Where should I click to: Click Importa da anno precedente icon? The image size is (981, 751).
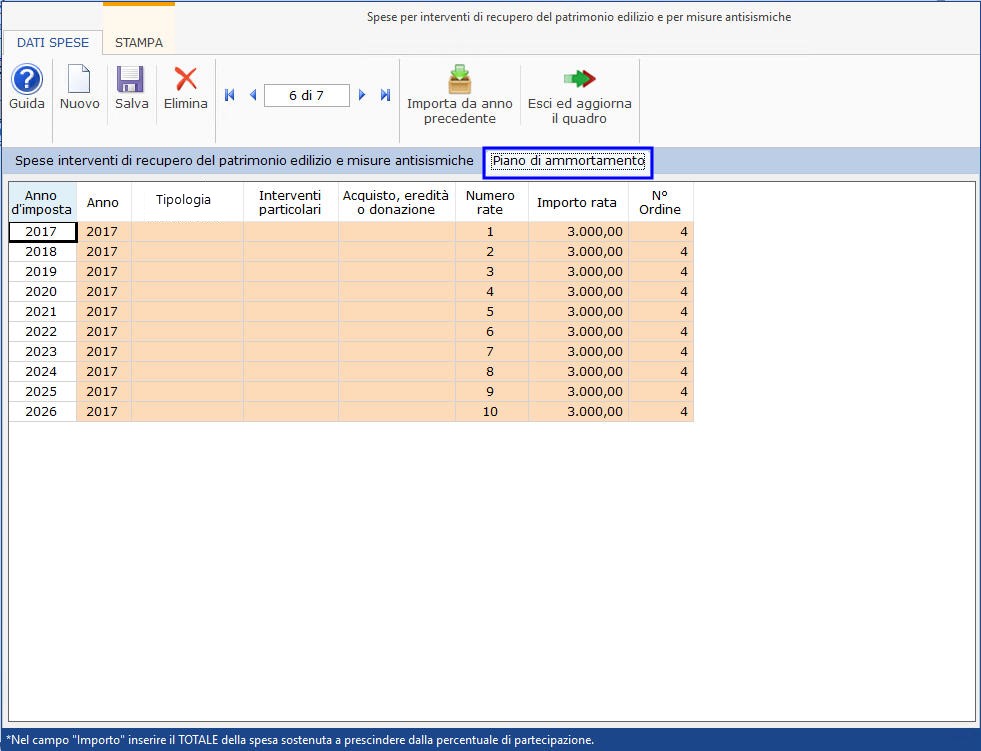[x=460, y=79]
